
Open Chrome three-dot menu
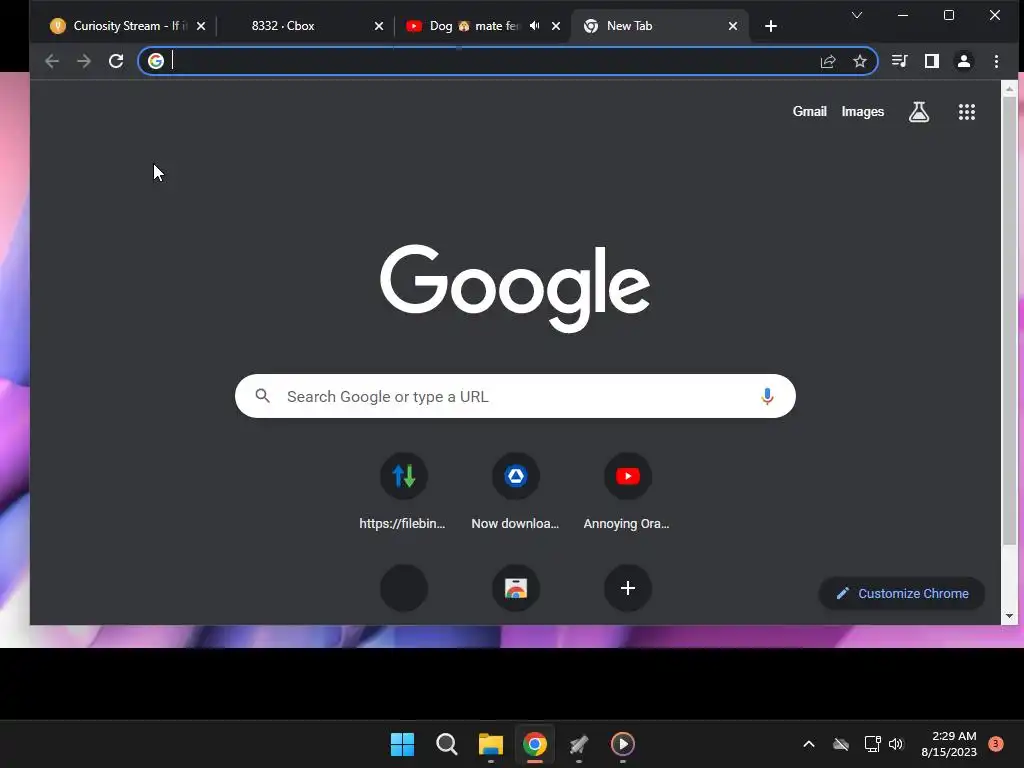996,61
